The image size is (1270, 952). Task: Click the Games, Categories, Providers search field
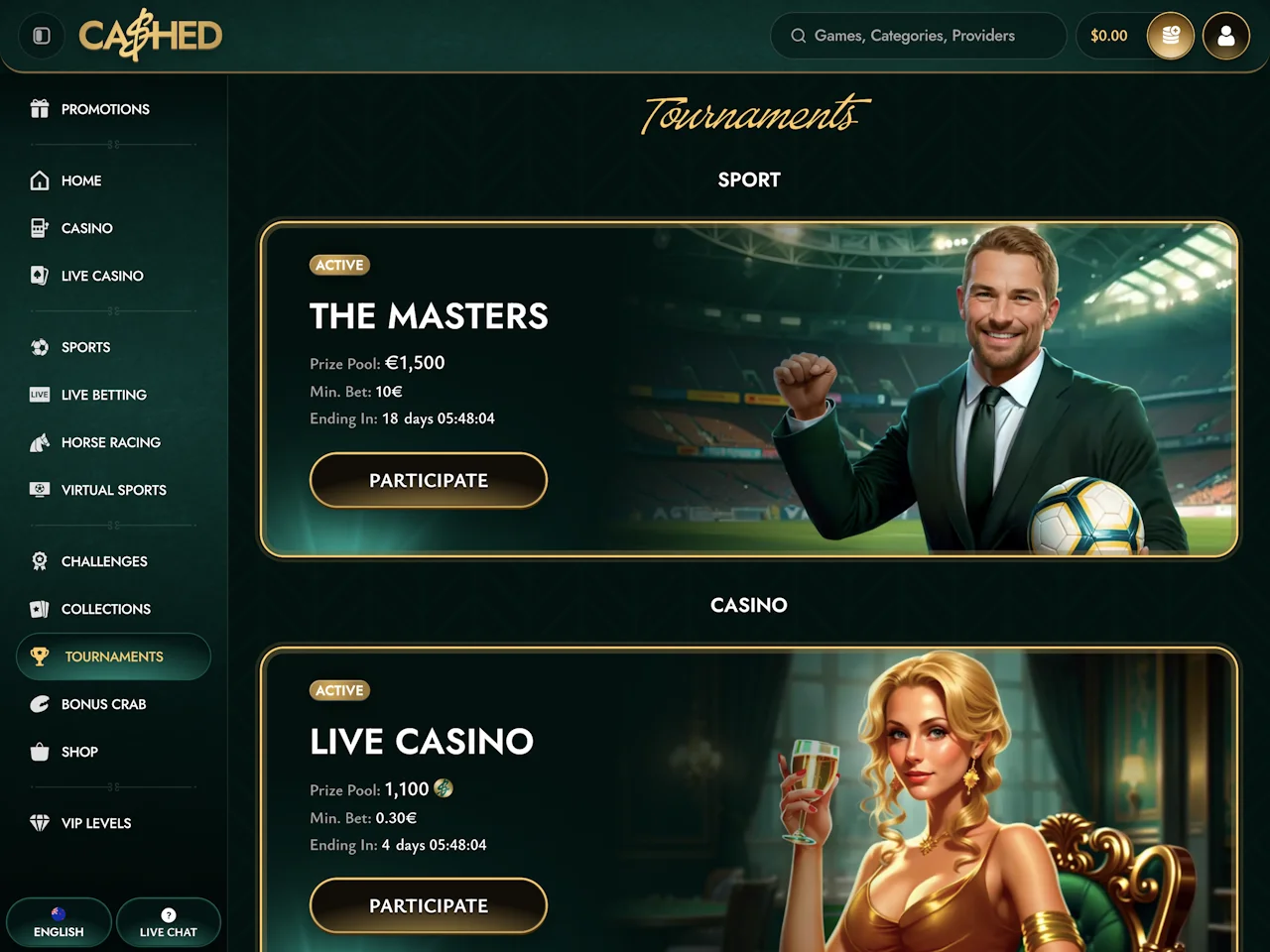tap(918, 36)
